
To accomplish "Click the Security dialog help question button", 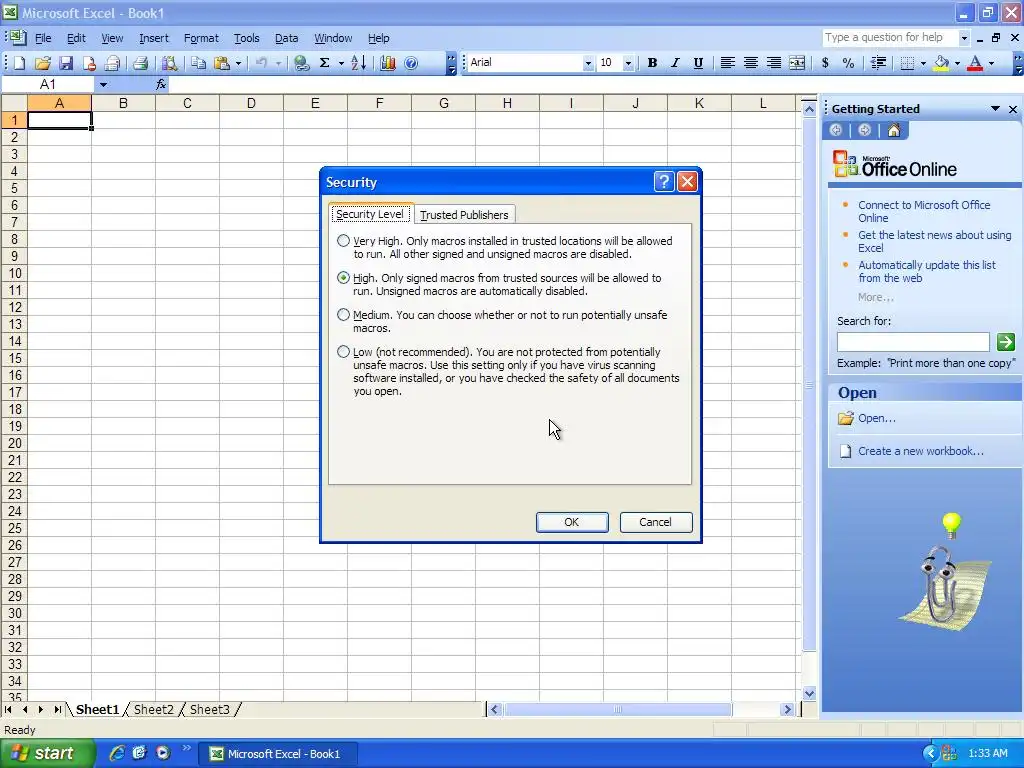I will click(x=664, y=182).
